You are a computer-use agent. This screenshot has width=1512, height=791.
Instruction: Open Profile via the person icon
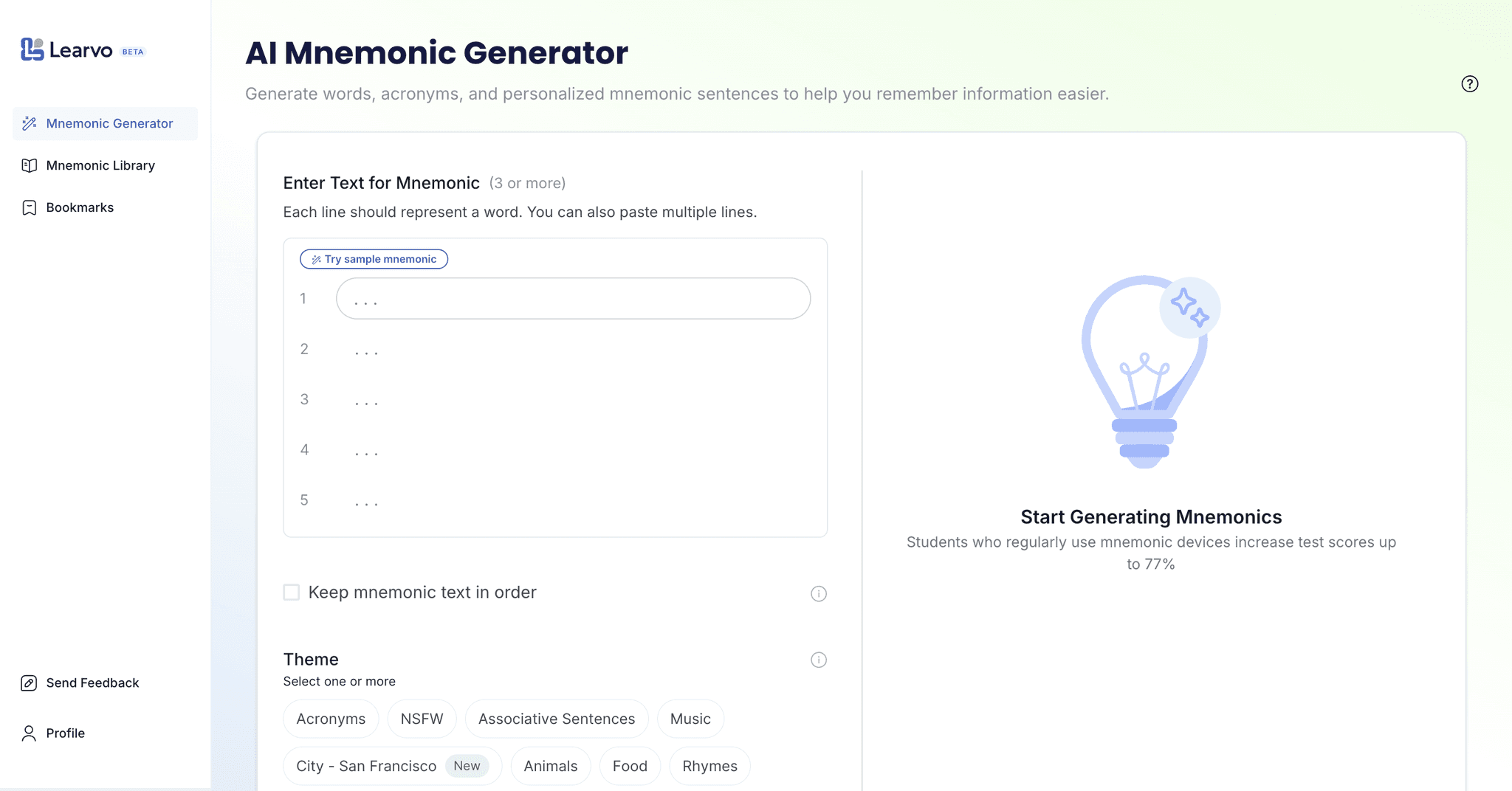[x=28, y=733]
